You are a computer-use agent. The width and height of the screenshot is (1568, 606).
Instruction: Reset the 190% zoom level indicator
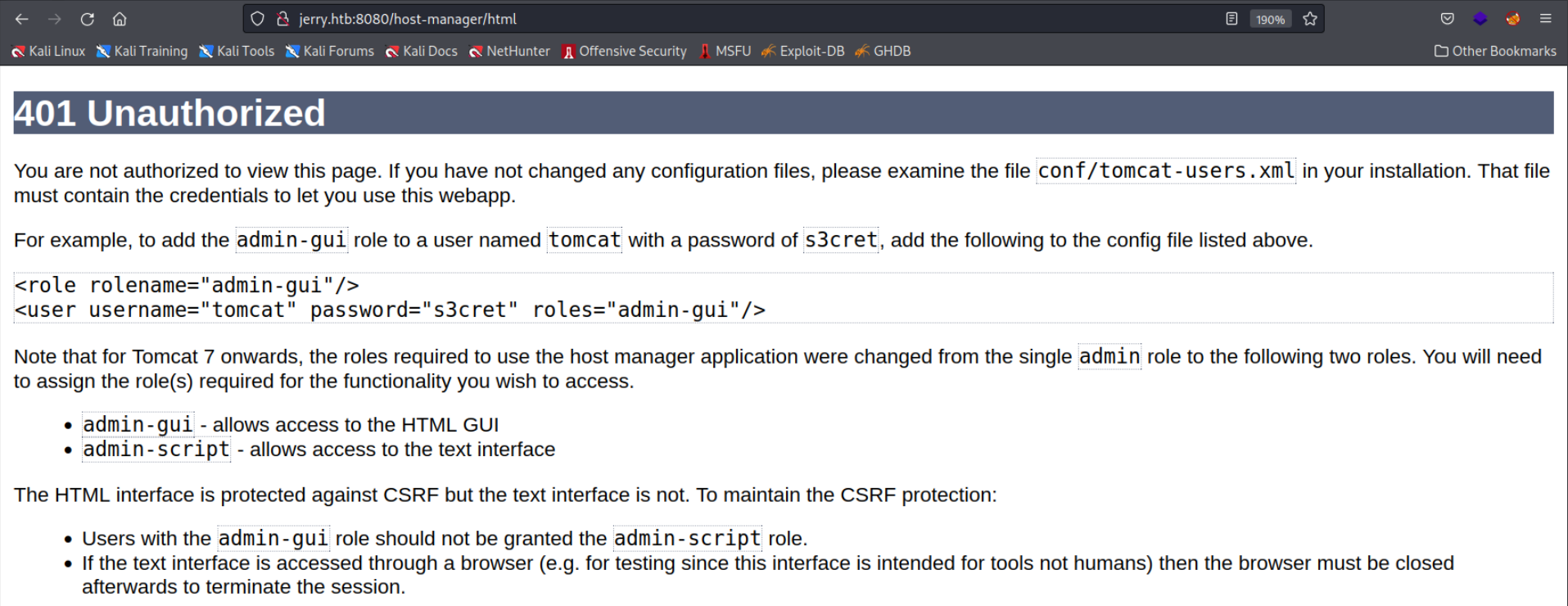pyautogui.click(x=1270, y=19)
